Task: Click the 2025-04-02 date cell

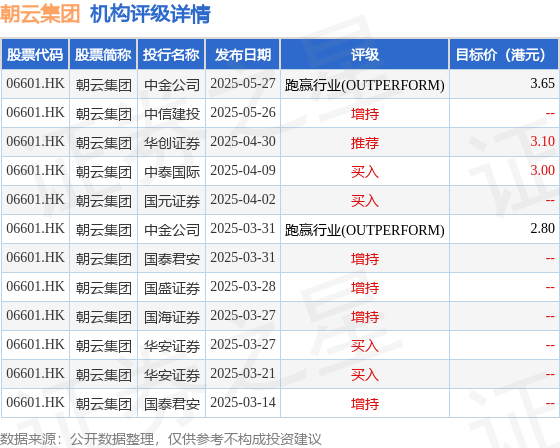Action: pos(243,199)
